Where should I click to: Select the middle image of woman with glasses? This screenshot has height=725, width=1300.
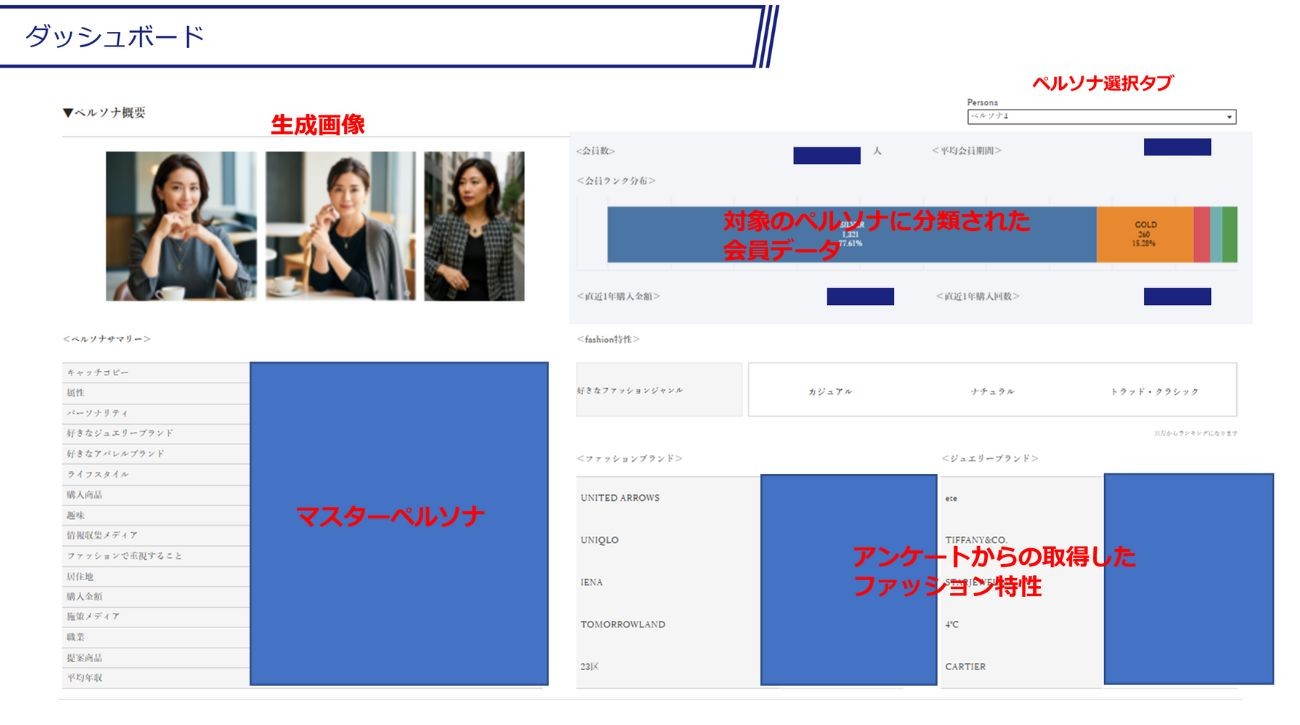point(340,226)
